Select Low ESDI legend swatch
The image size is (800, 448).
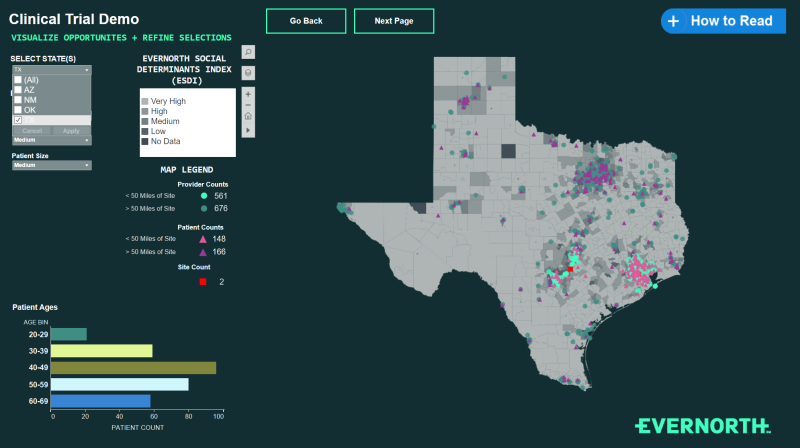145,131
